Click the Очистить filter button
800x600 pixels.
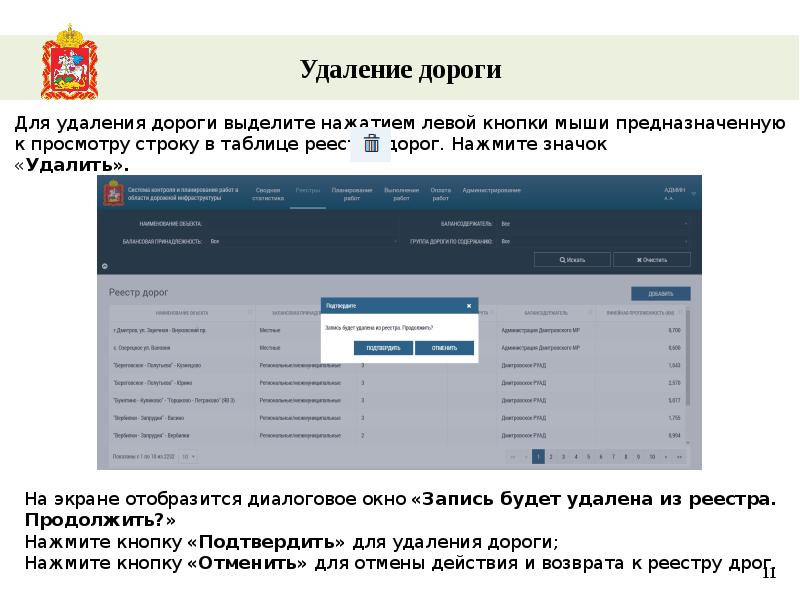pyautogui.click(x=650, y=260)
